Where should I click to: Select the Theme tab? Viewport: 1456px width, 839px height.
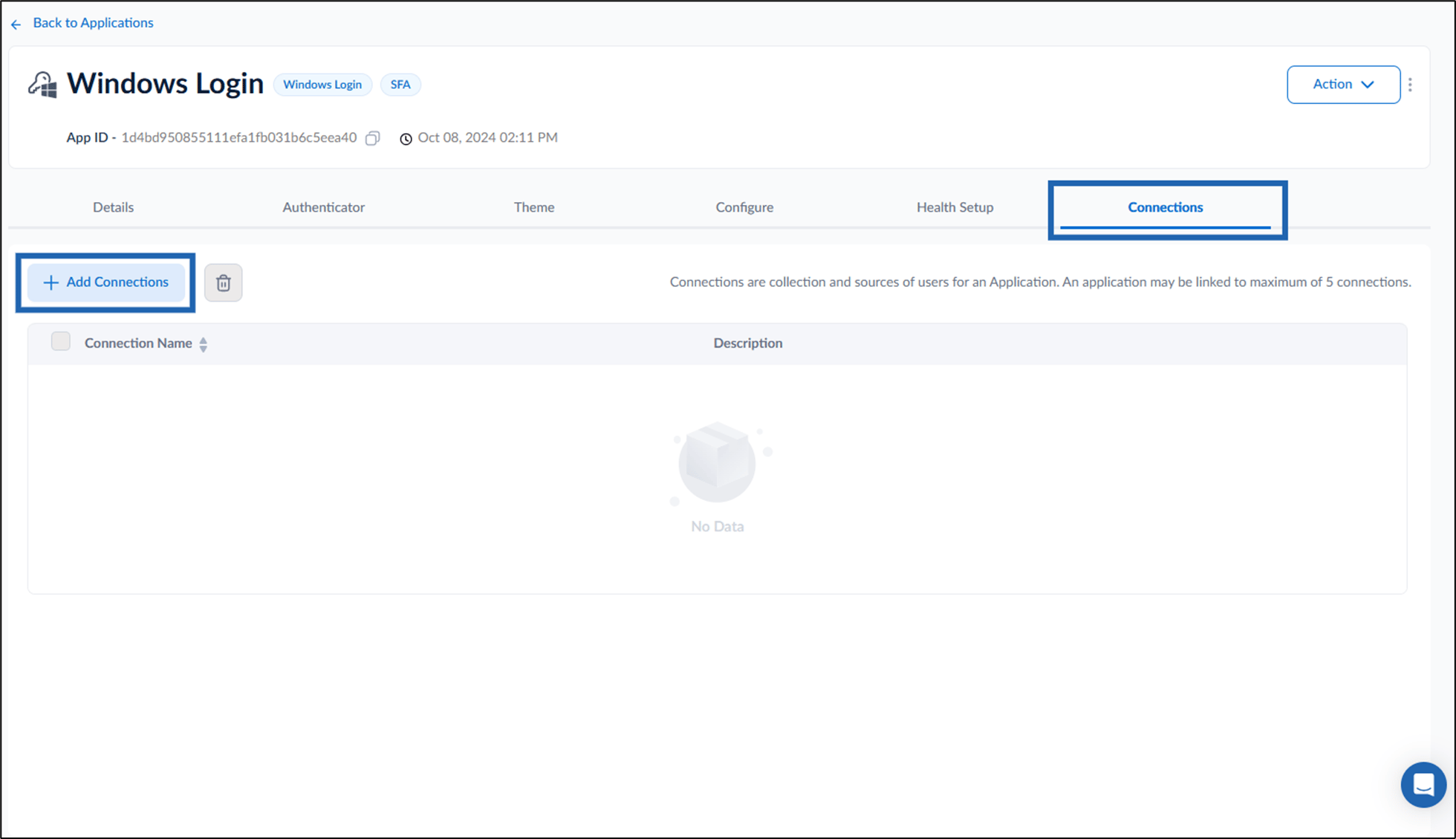(534, 207)
